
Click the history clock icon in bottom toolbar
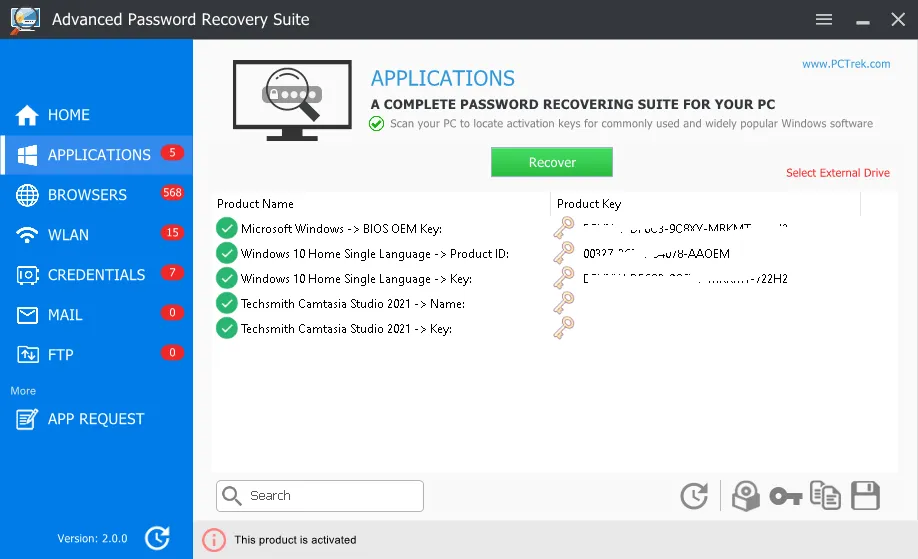(694, 496)
